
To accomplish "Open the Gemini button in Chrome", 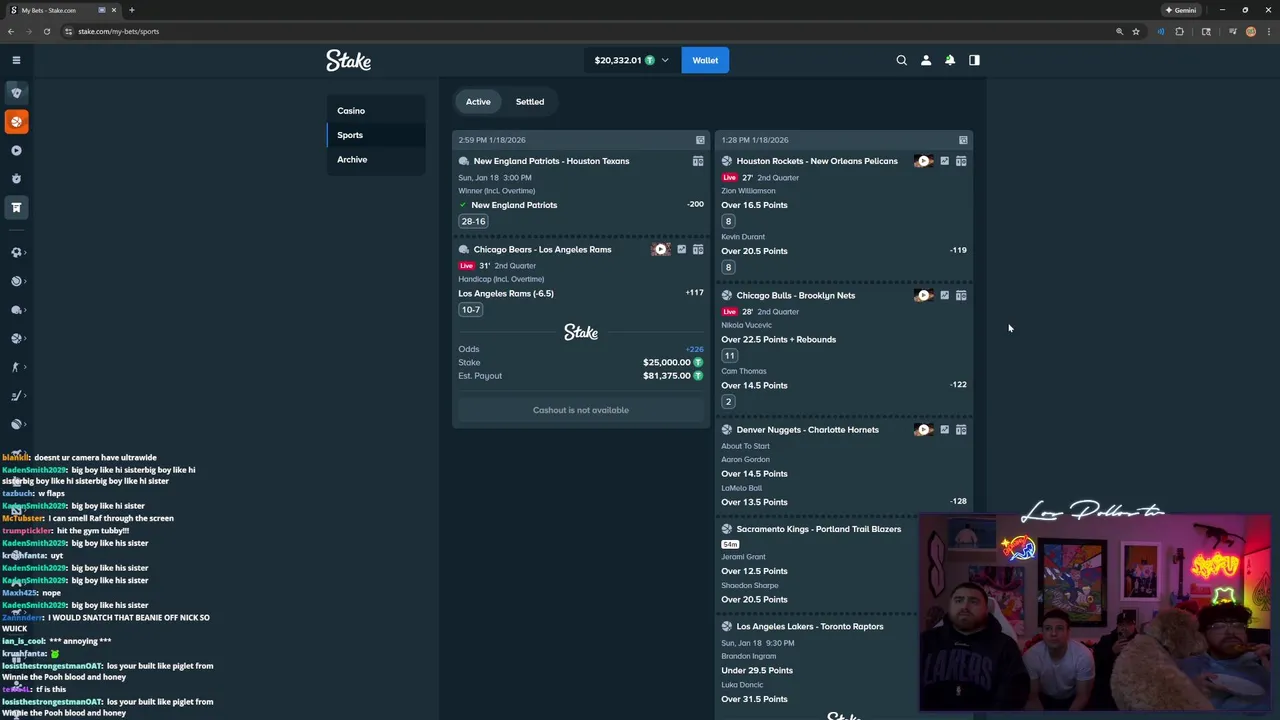I will (x=1181, y=10).
